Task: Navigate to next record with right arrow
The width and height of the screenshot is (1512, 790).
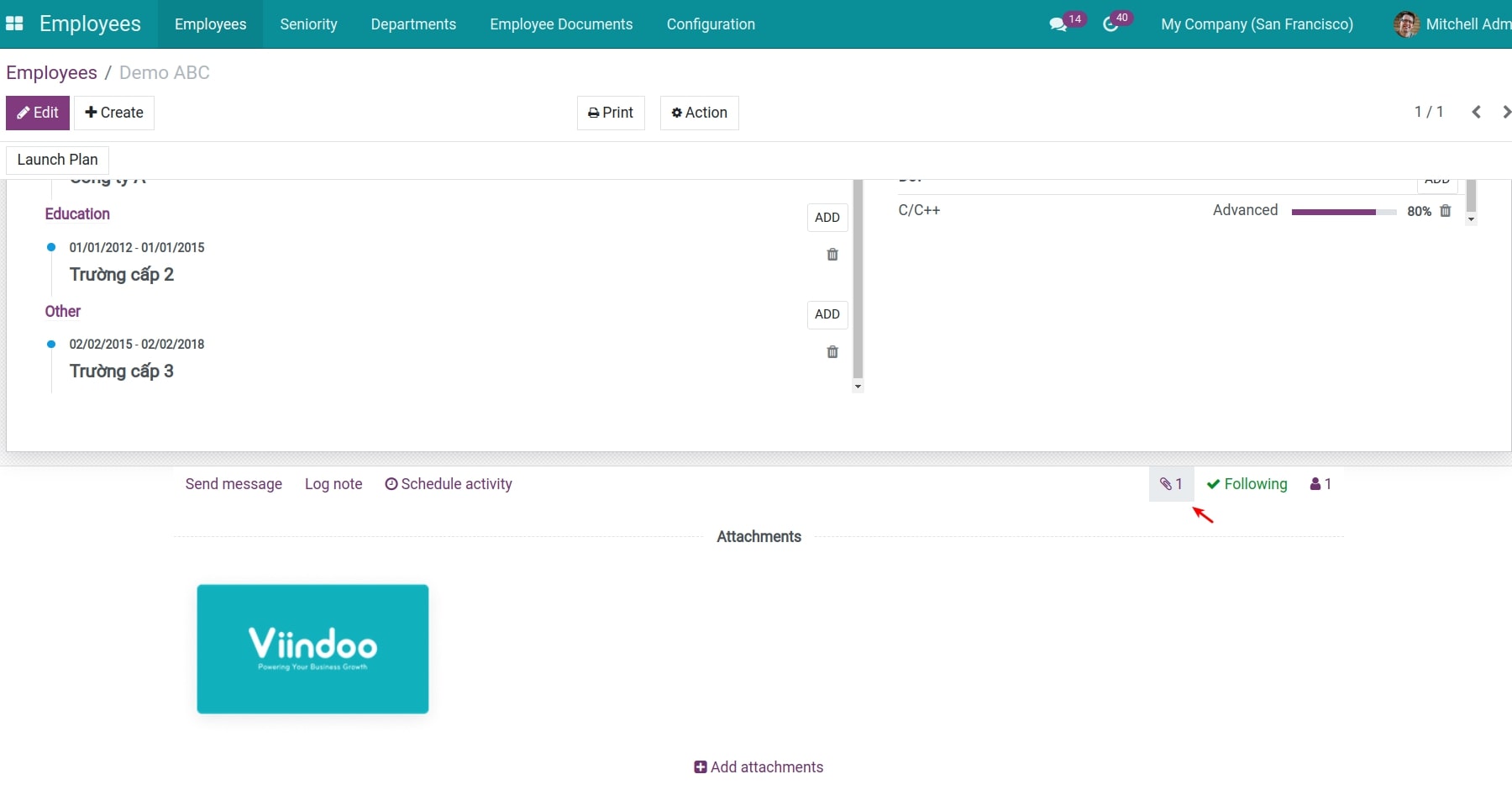Action: [1505, 111]
